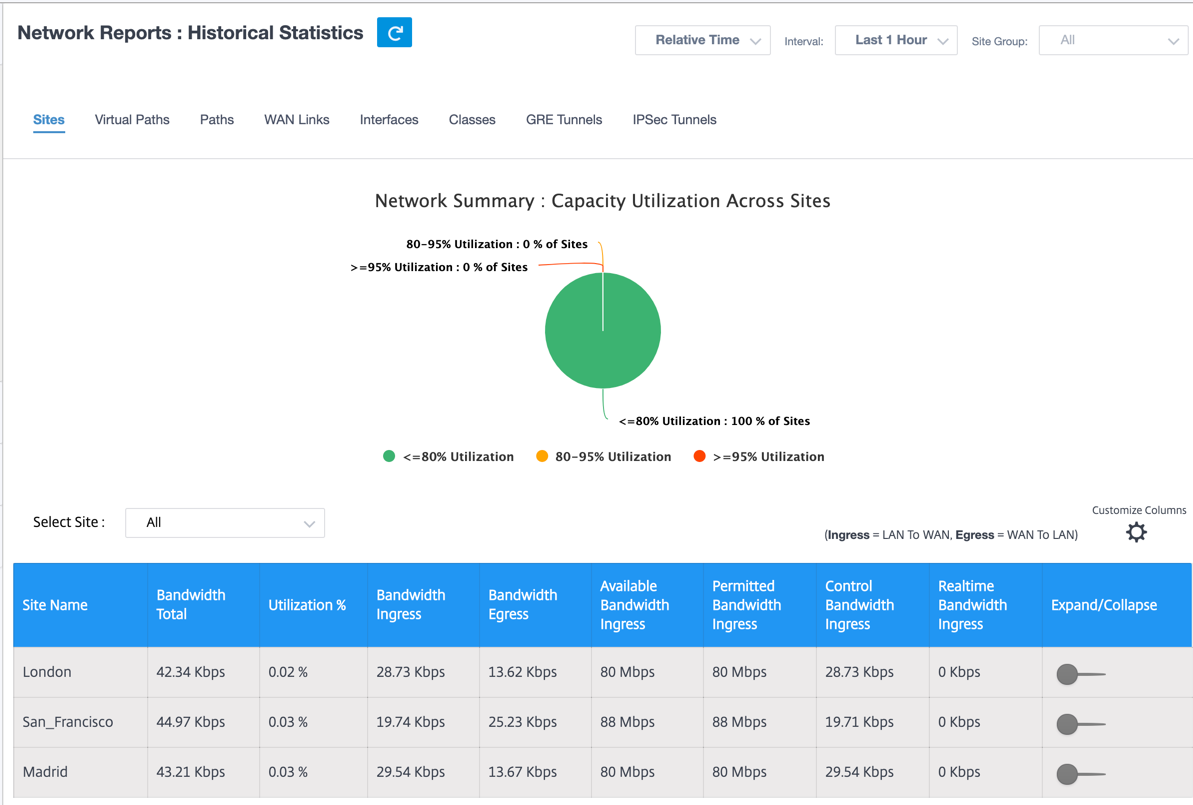Screen dimensions: 1193x805
Task: Click the Expand/Collapse column header
Action: pyautogui.click(x=1116, y=605)
